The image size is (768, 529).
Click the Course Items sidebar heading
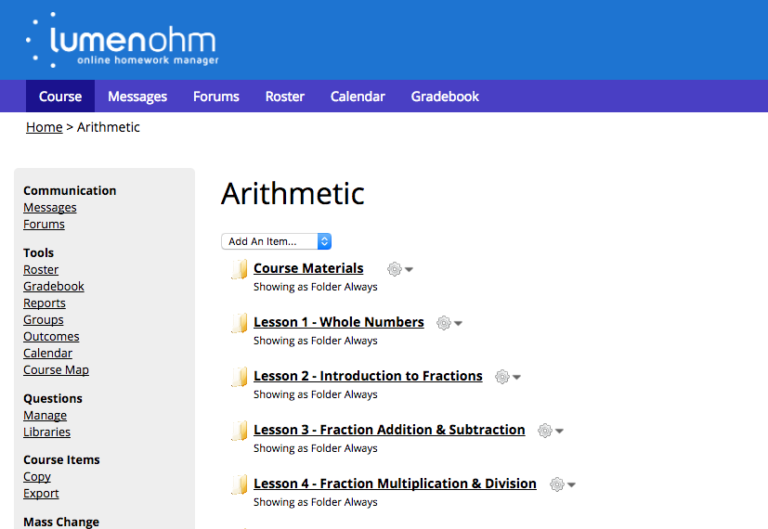[62, 460]
